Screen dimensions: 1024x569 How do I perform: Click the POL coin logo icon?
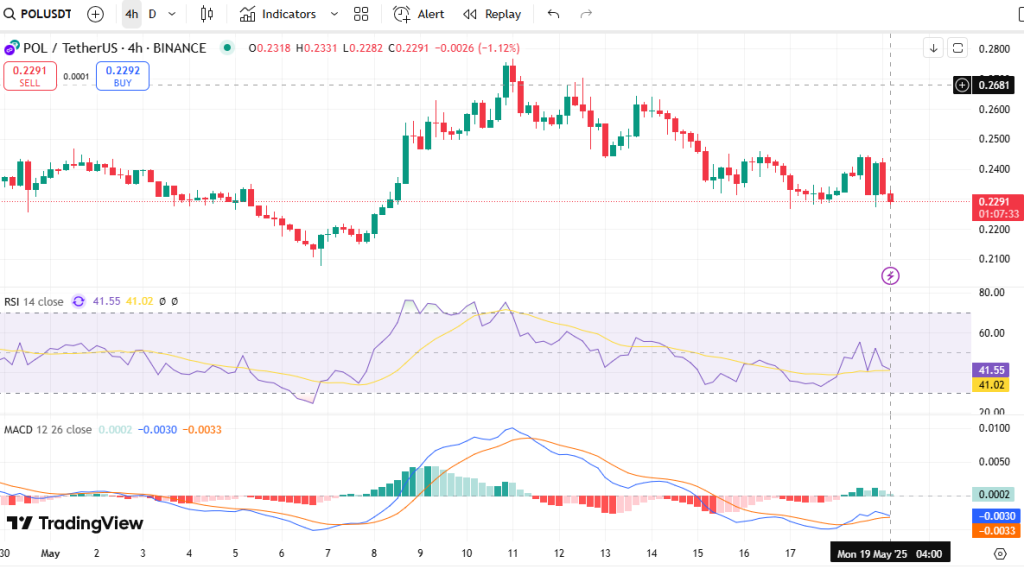click(x=11, y=48)
